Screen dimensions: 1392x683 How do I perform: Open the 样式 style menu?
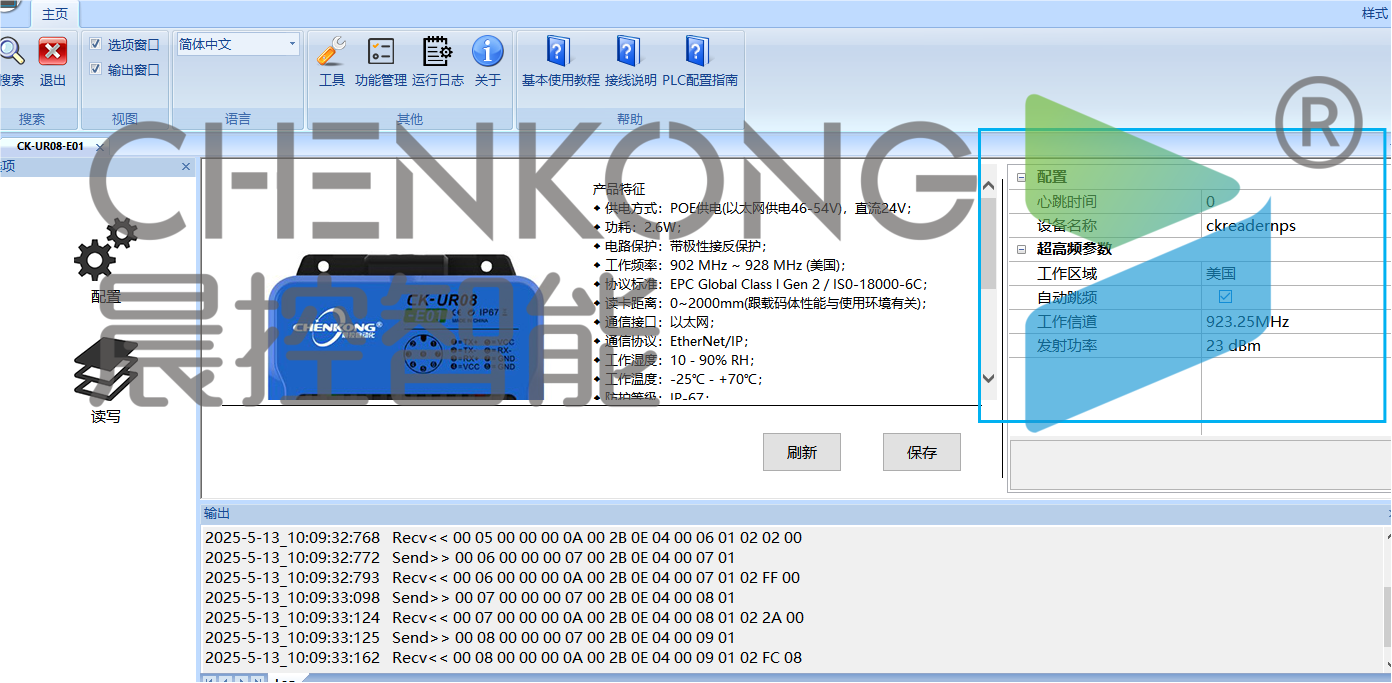[1375, 13]
